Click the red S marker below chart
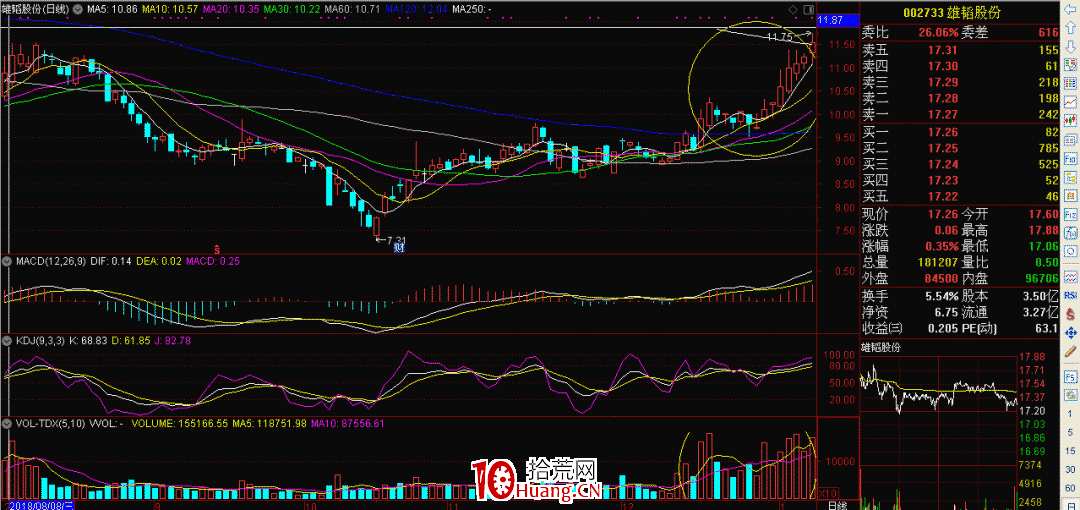The width and height of the screenshot is (1080, 510). click(216, 248)
